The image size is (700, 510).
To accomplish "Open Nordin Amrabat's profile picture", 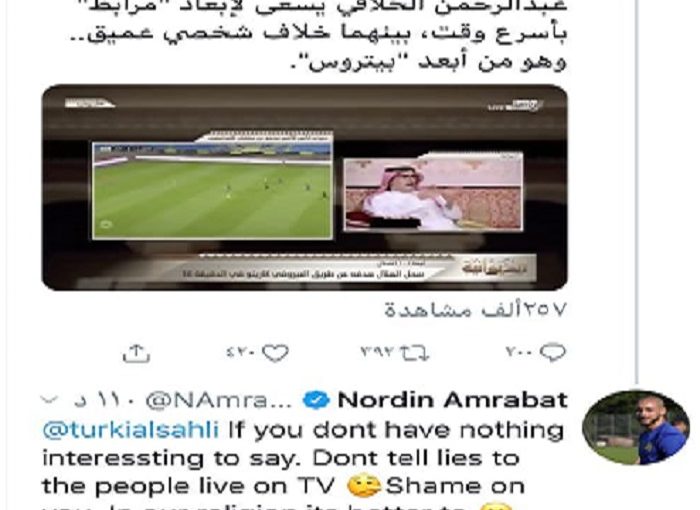I will 636,427.
